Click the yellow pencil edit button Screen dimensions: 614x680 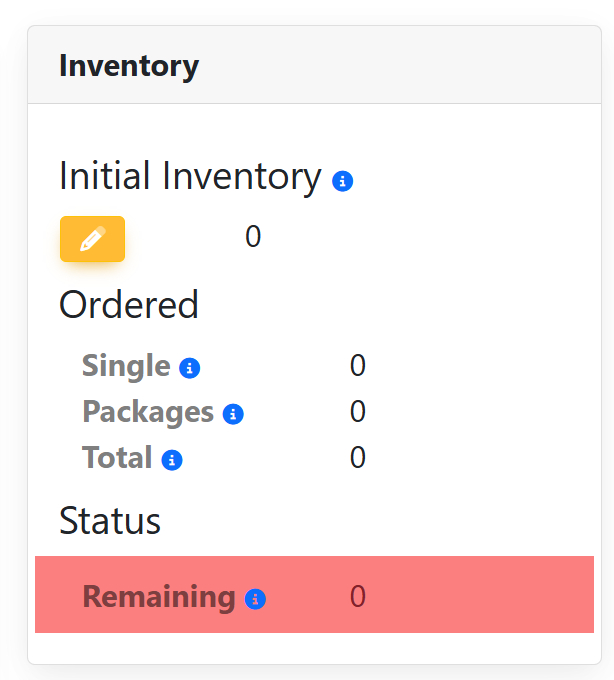[x=92, y=239]
